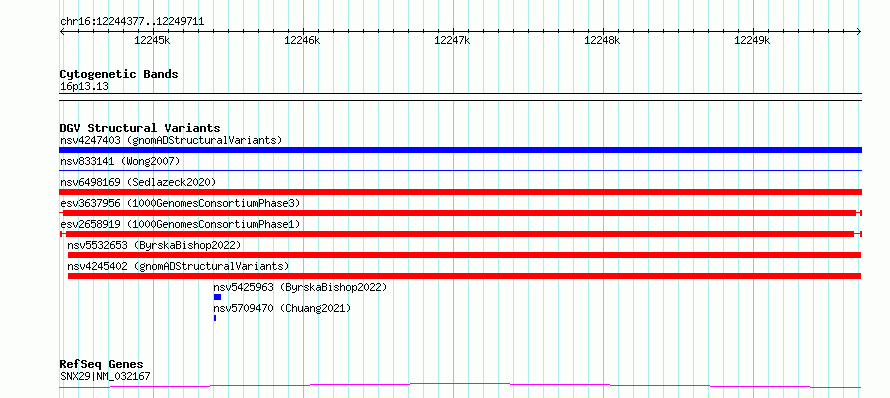This screenshot has height=398, width=890.
Task: Click the 12249k ruler position
Action: (752, 40)
